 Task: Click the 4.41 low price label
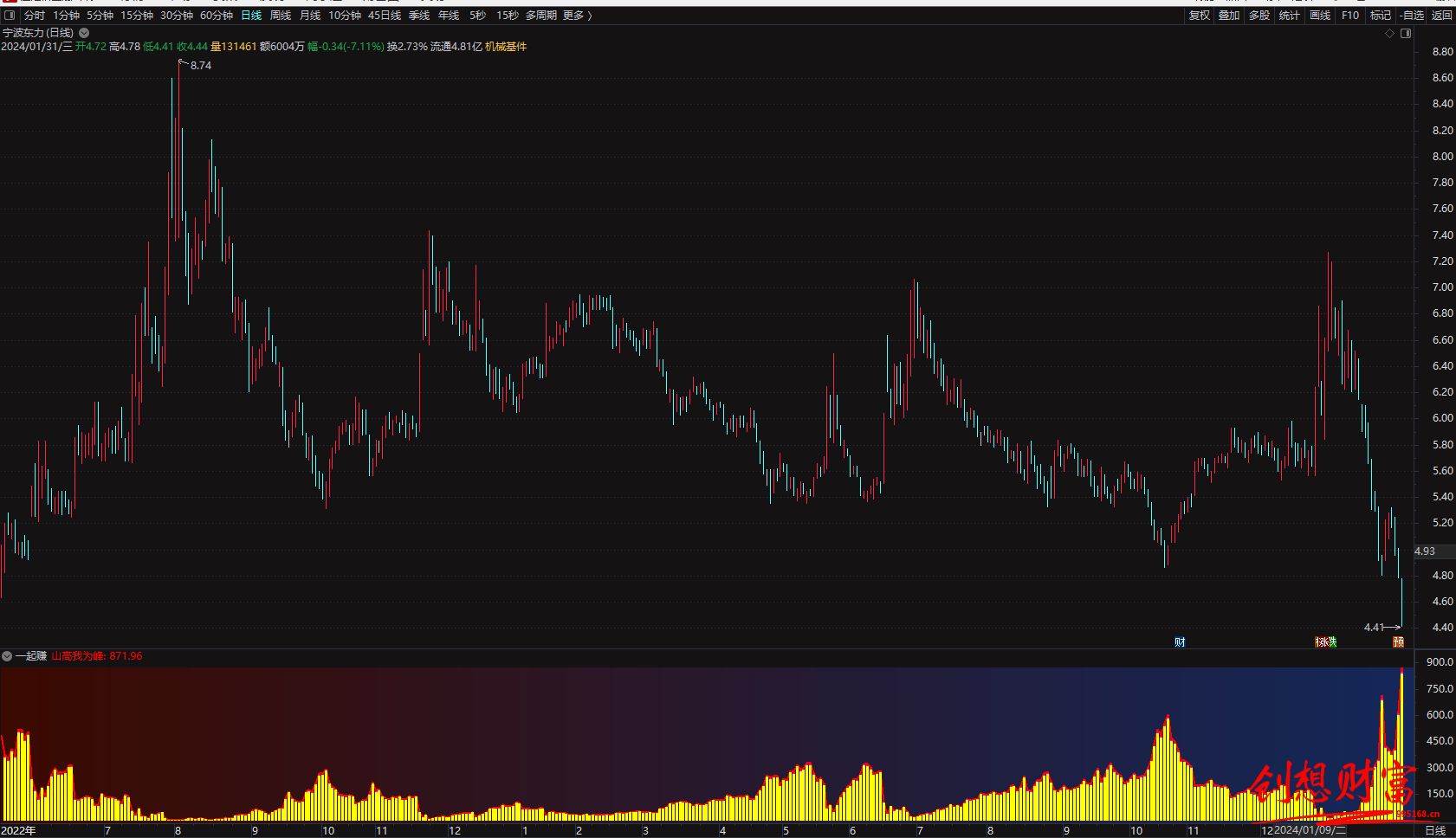click(1374, 628)
